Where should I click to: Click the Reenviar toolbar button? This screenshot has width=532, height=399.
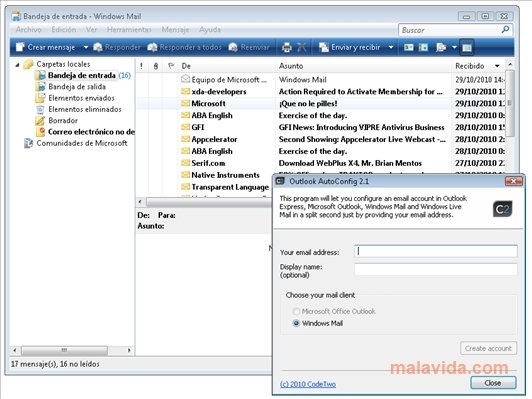tap(249, 47)
